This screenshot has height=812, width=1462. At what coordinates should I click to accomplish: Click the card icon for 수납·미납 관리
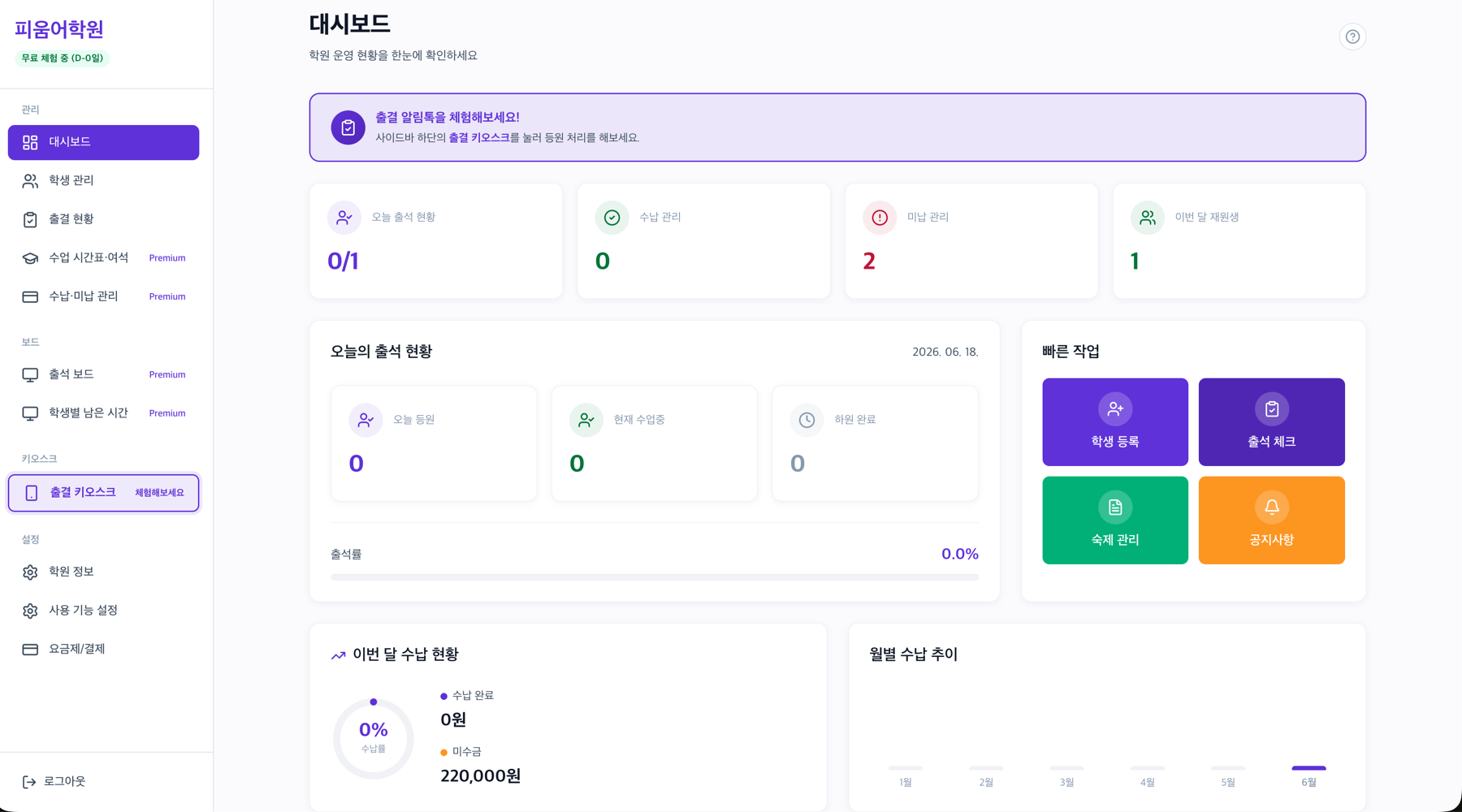(x=30, y=296)
